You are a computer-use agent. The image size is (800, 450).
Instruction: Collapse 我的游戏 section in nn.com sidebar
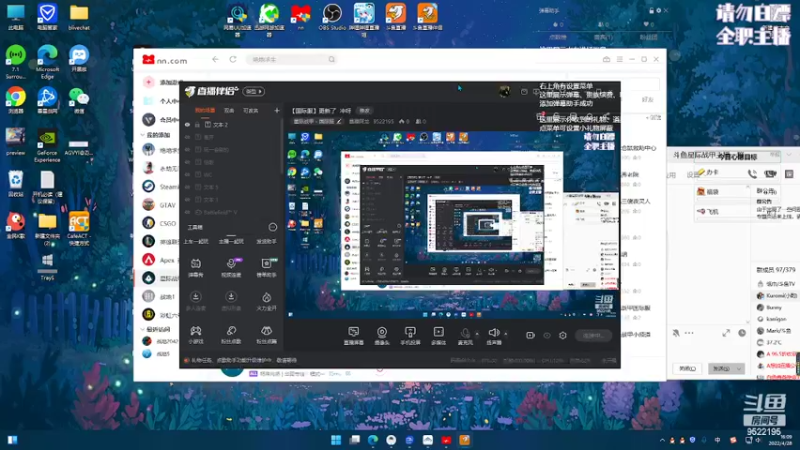[x=142, y=135]
